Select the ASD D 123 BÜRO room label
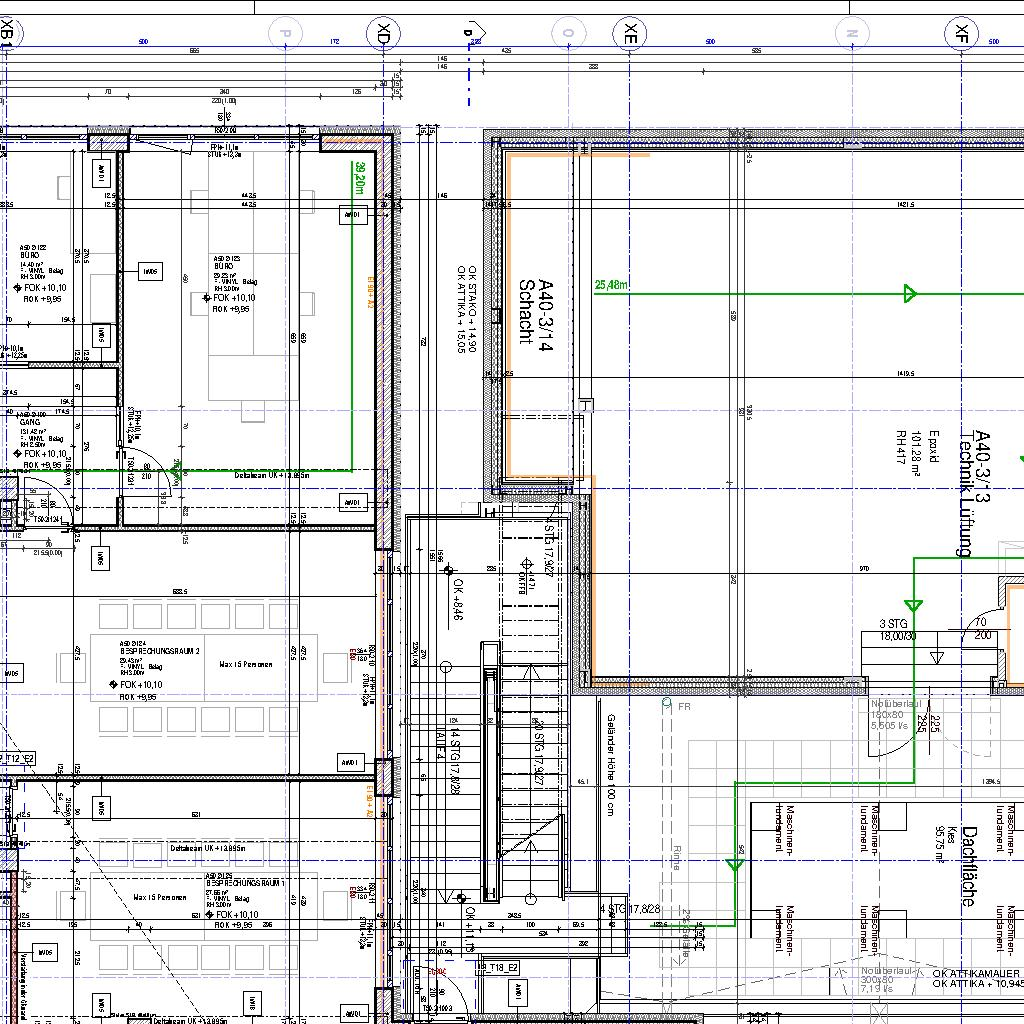 [x=227, y=263]
